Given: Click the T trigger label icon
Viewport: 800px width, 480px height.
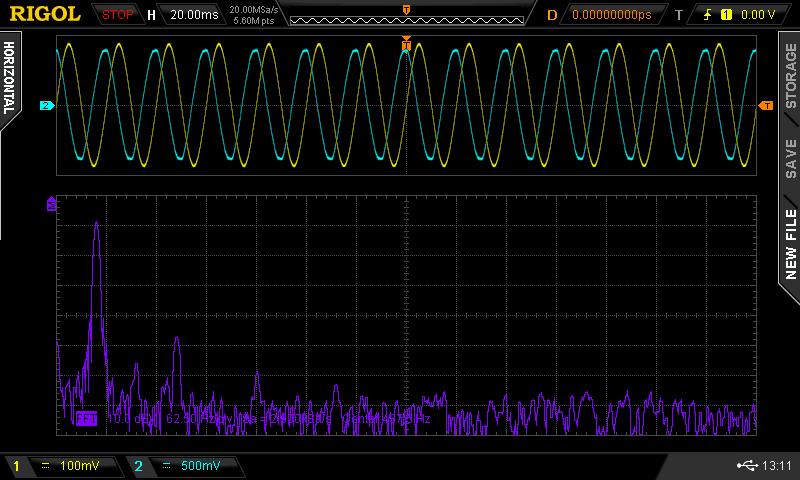Looking at the screenshot, I should coord(679,15).
